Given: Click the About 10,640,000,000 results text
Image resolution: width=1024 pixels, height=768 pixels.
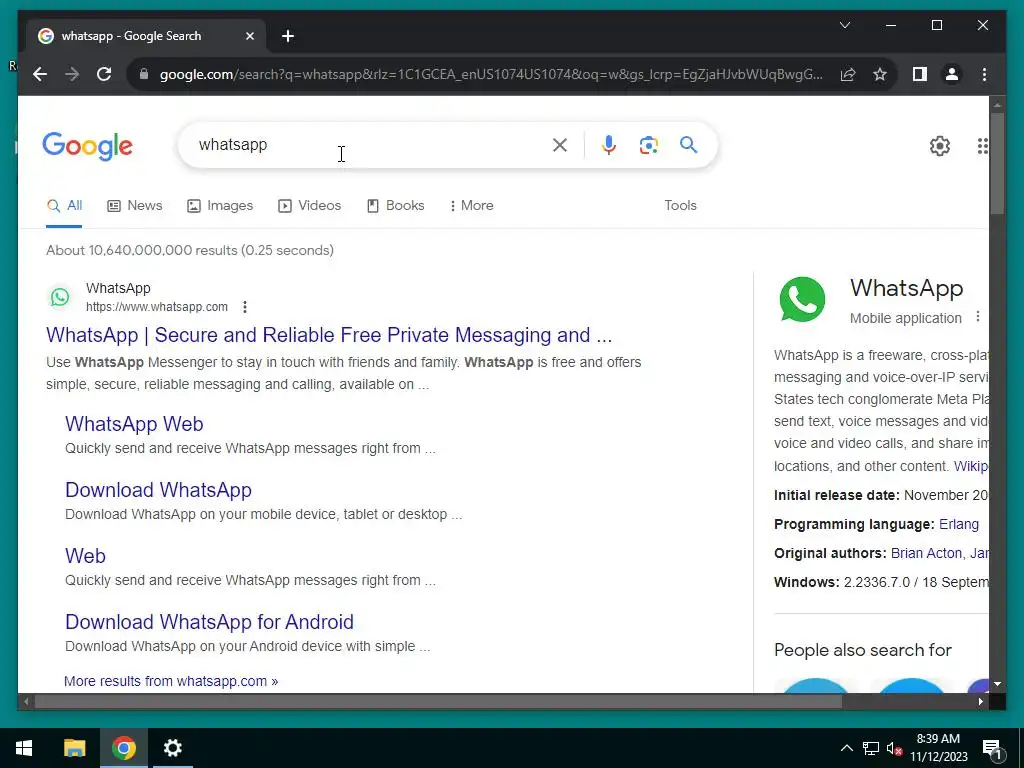Looking at the screenshot, I should [x=189, y=250].
